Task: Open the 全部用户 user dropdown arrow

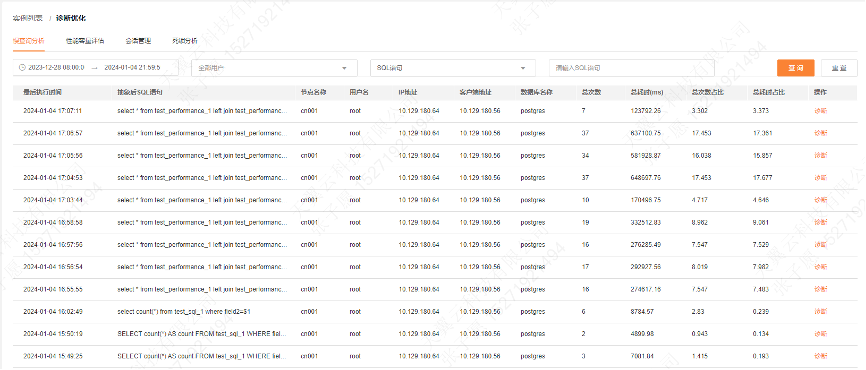Action: [345, 68]
